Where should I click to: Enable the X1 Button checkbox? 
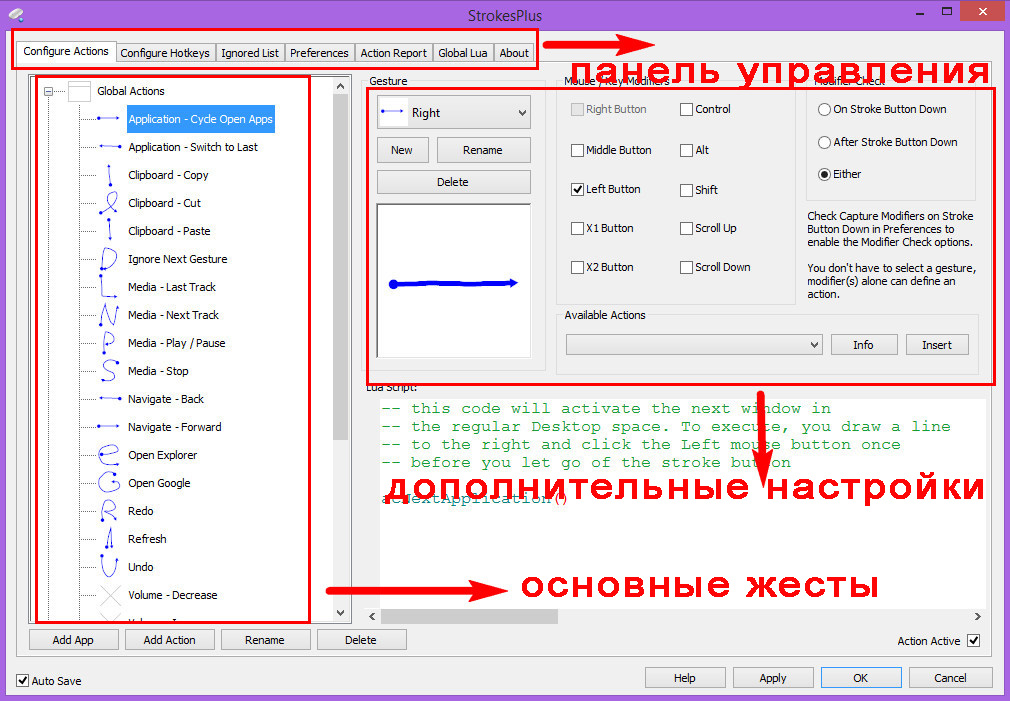click(577, 228)
